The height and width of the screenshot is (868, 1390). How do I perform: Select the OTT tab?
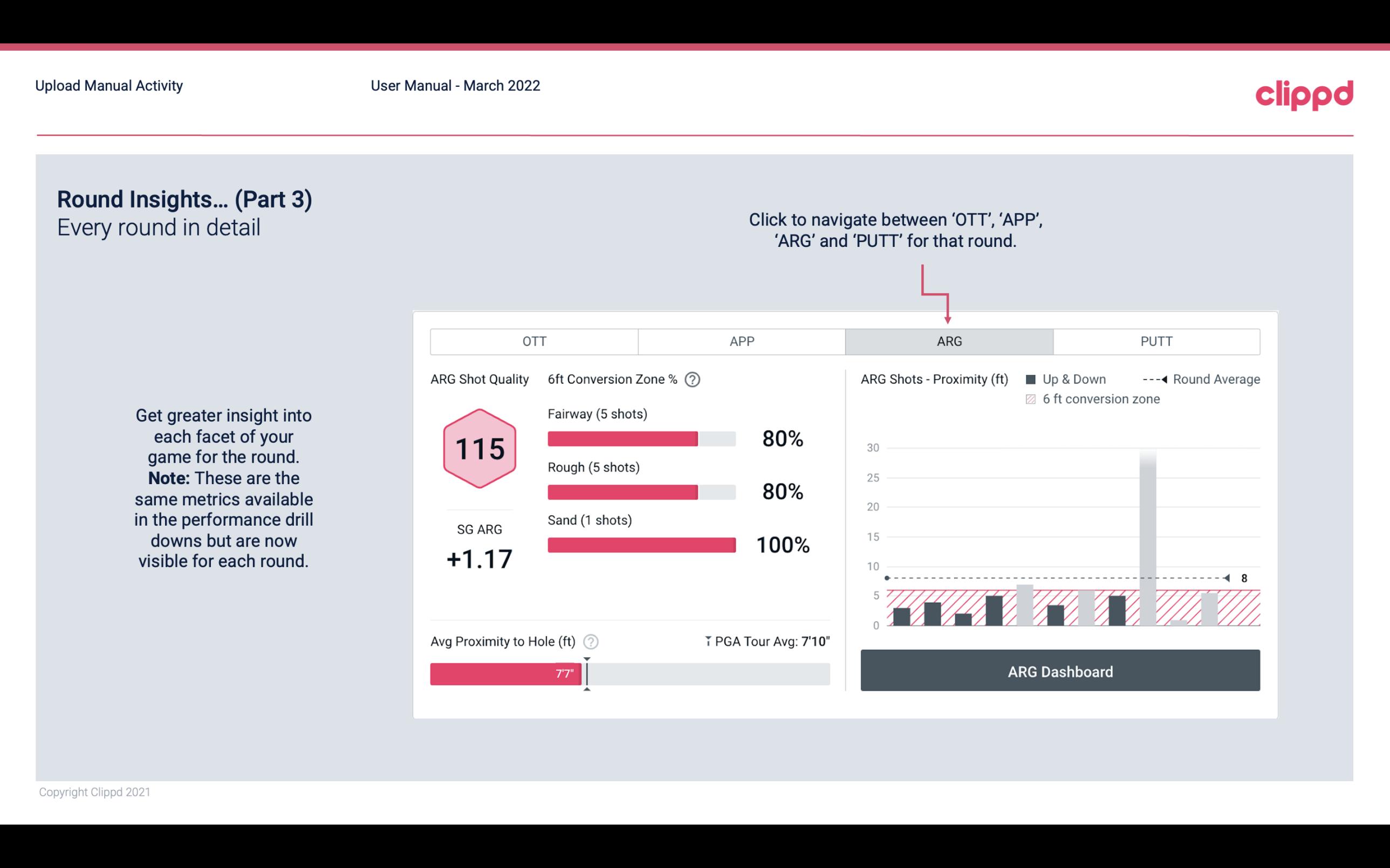pos(533,342)
